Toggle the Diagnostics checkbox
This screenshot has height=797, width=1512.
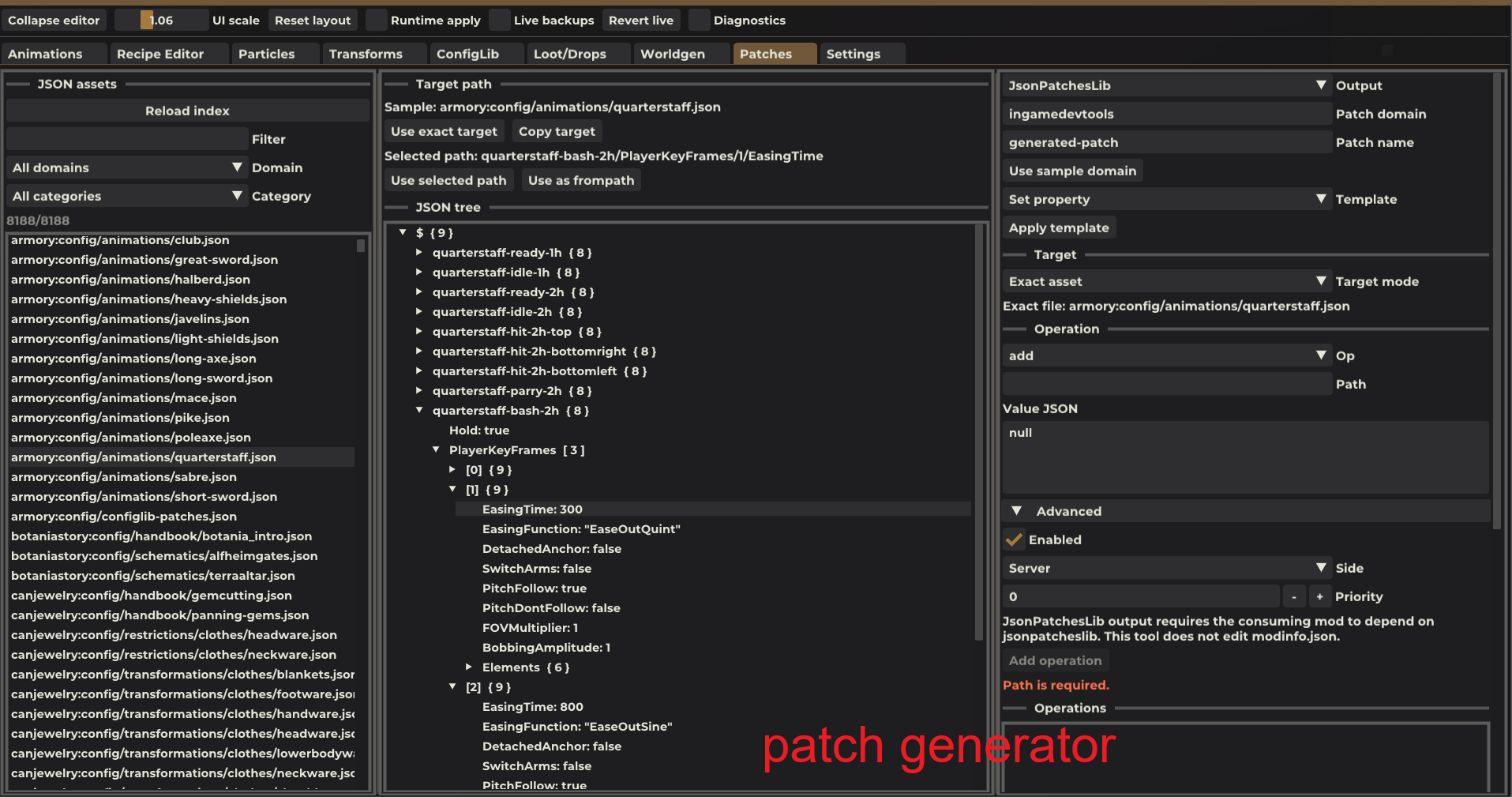point(700,20)
